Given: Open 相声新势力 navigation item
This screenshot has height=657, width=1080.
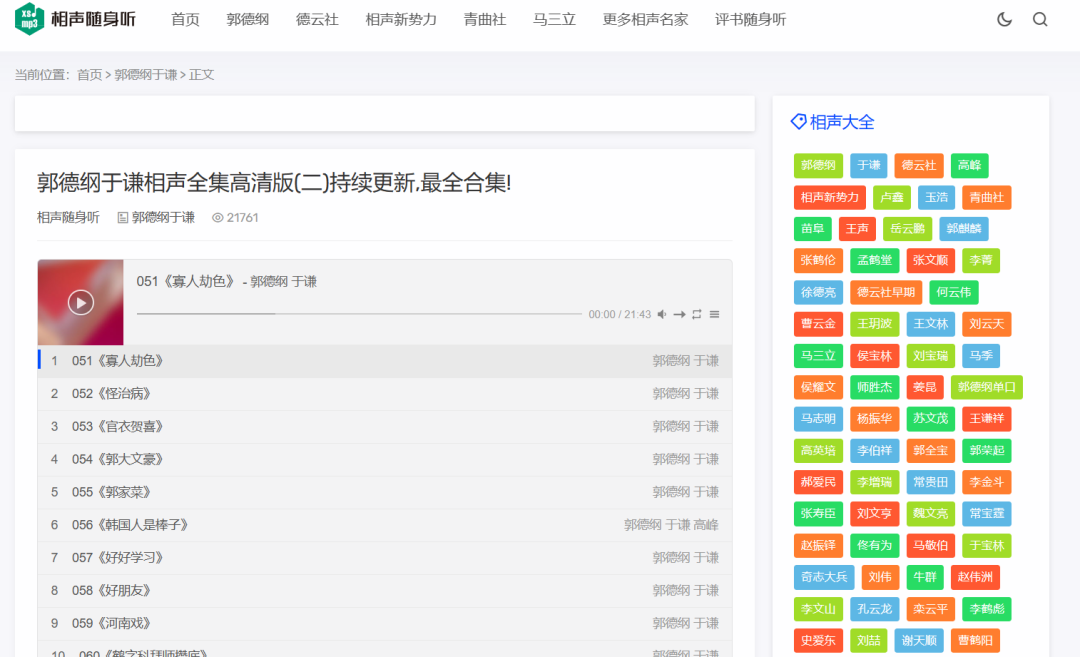Looking at the screenshot, I should [401, 19].
